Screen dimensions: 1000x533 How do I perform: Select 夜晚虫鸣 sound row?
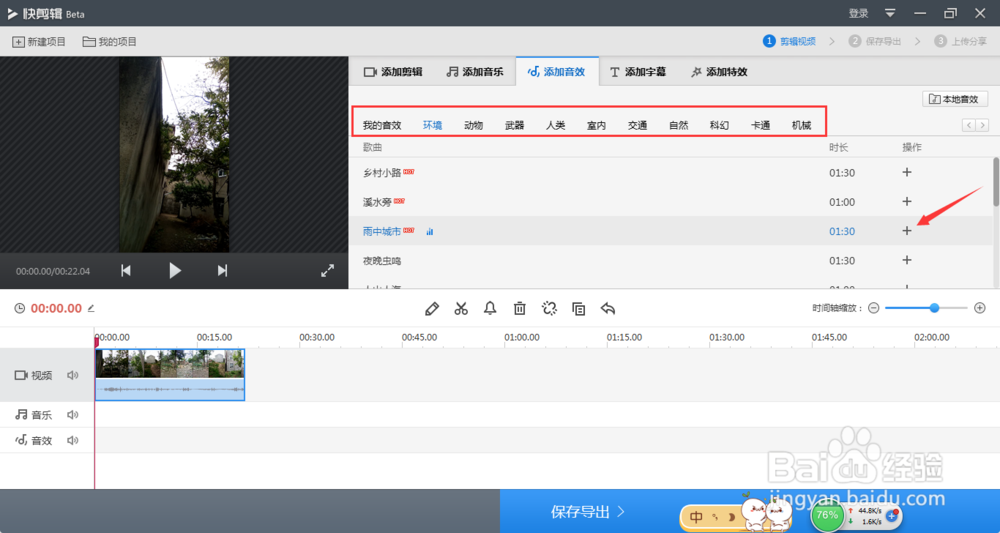pos(673,260)
